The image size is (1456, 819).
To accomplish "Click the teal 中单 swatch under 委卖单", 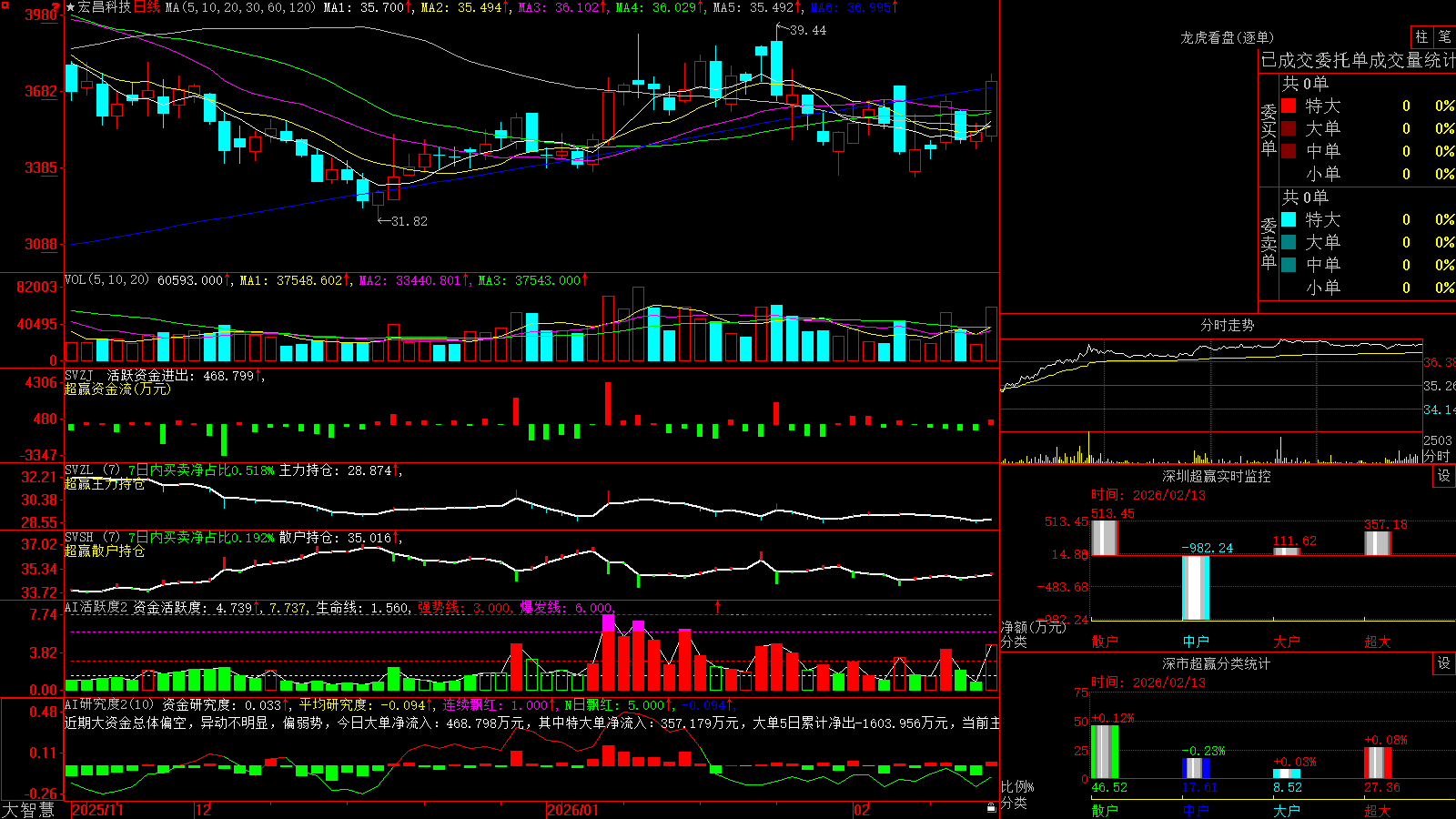I will tap(1289, 265).
